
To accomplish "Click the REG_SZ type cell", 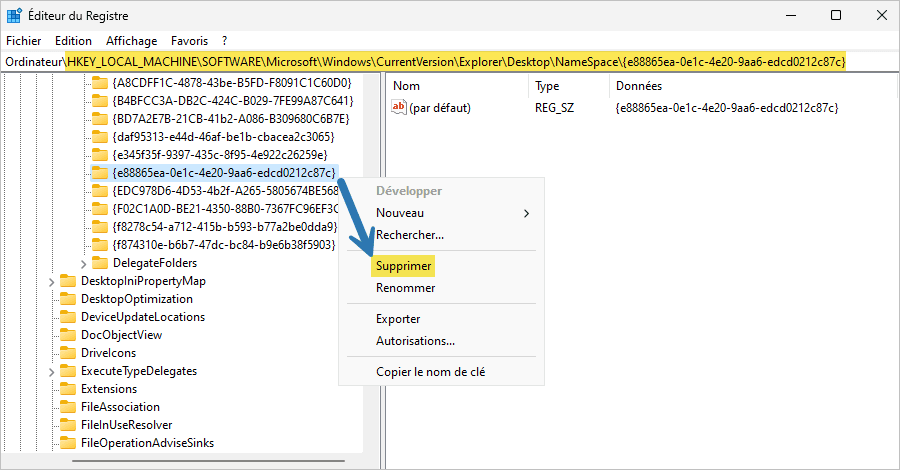I will [554, 107].
